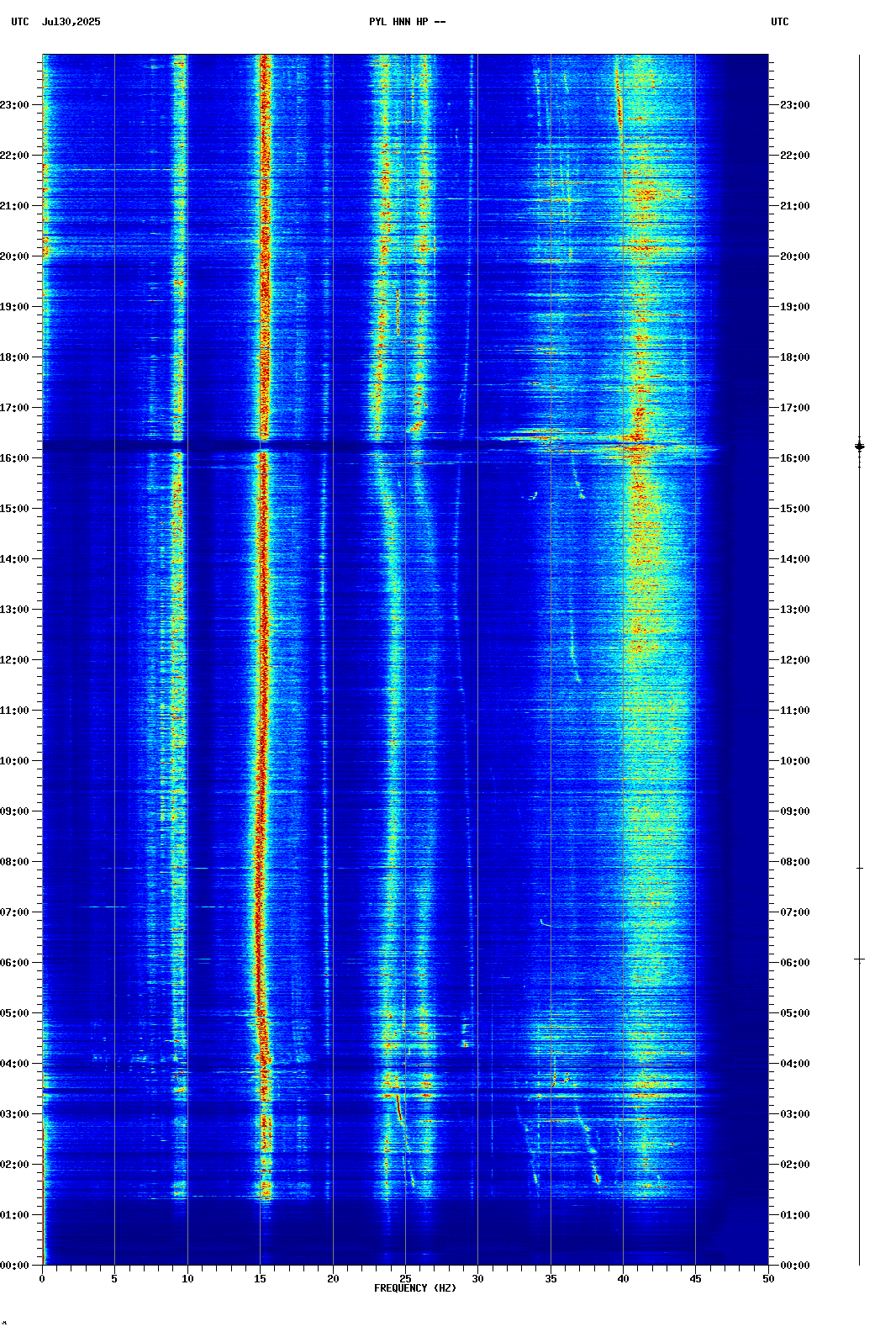
Task: Click 12:00 on the right time axis
Action: (795, 660)
